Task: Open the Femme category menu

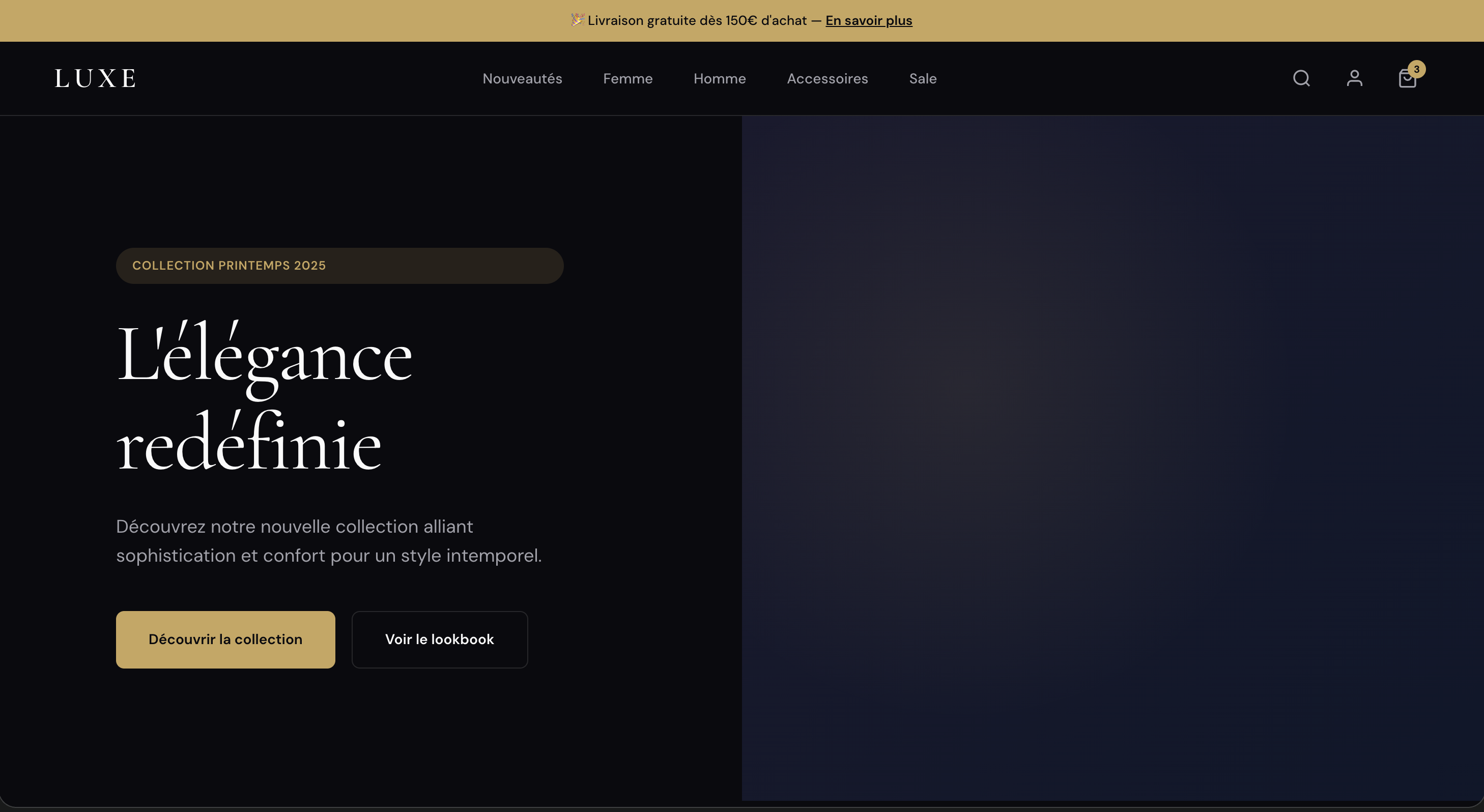Action: [x=627, y=78]
